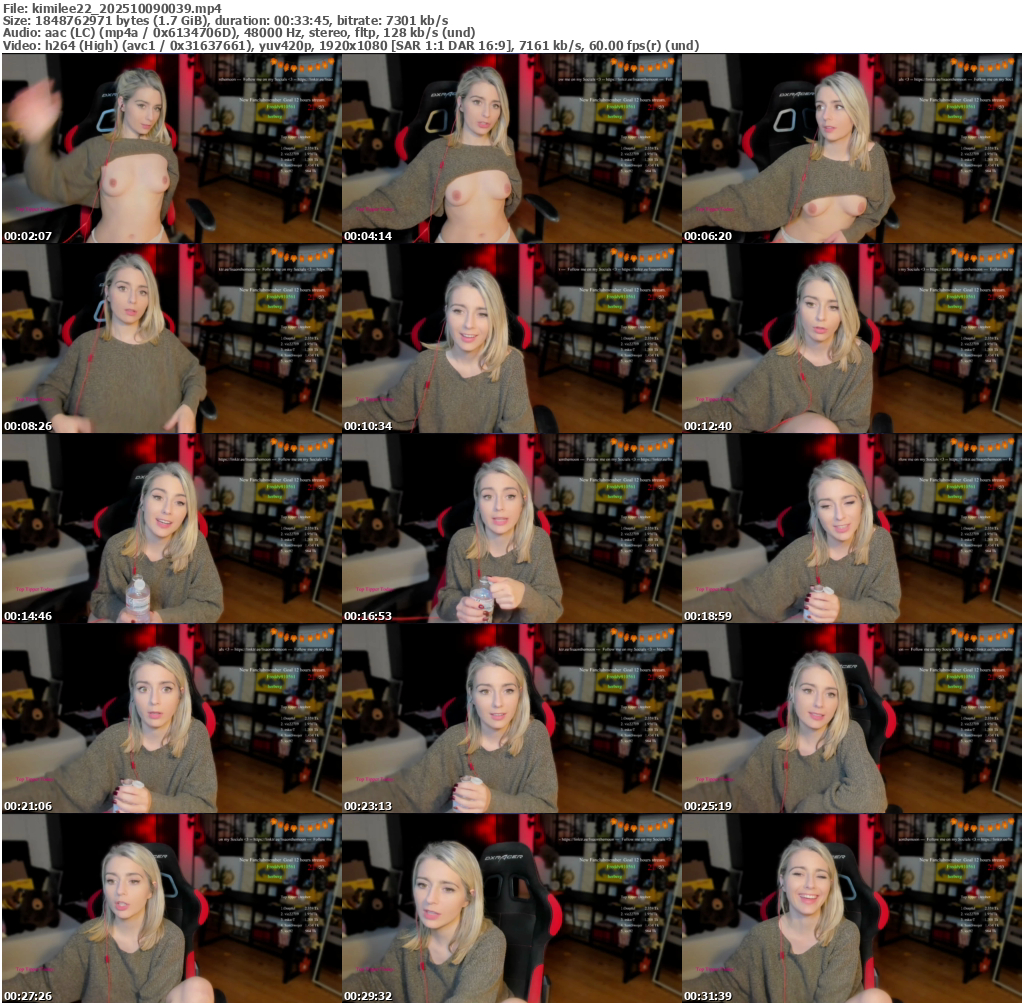Click the file name kimilee22_202510090039.mp4
This screenshot has height=1003, width=1024.
click(127, 8)
